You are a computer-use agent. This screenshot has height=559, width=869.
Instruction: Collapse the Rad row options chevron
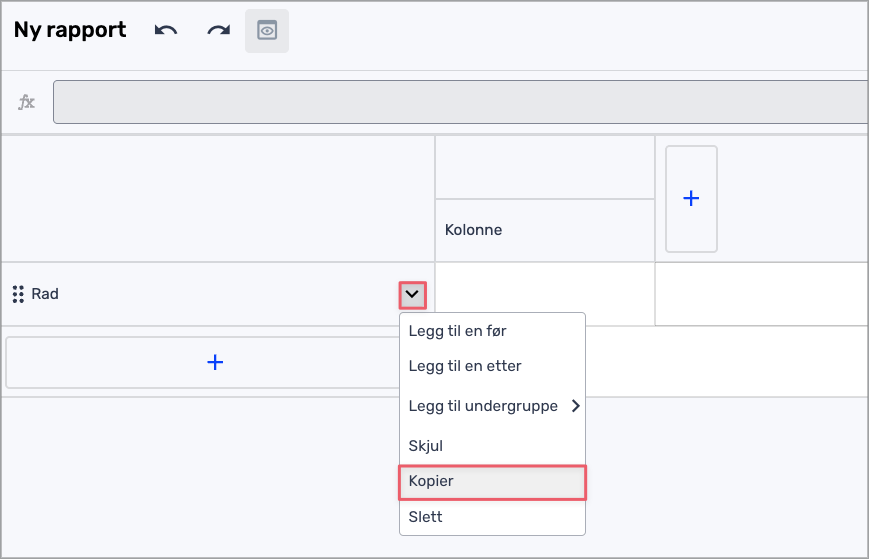[412, 295]
